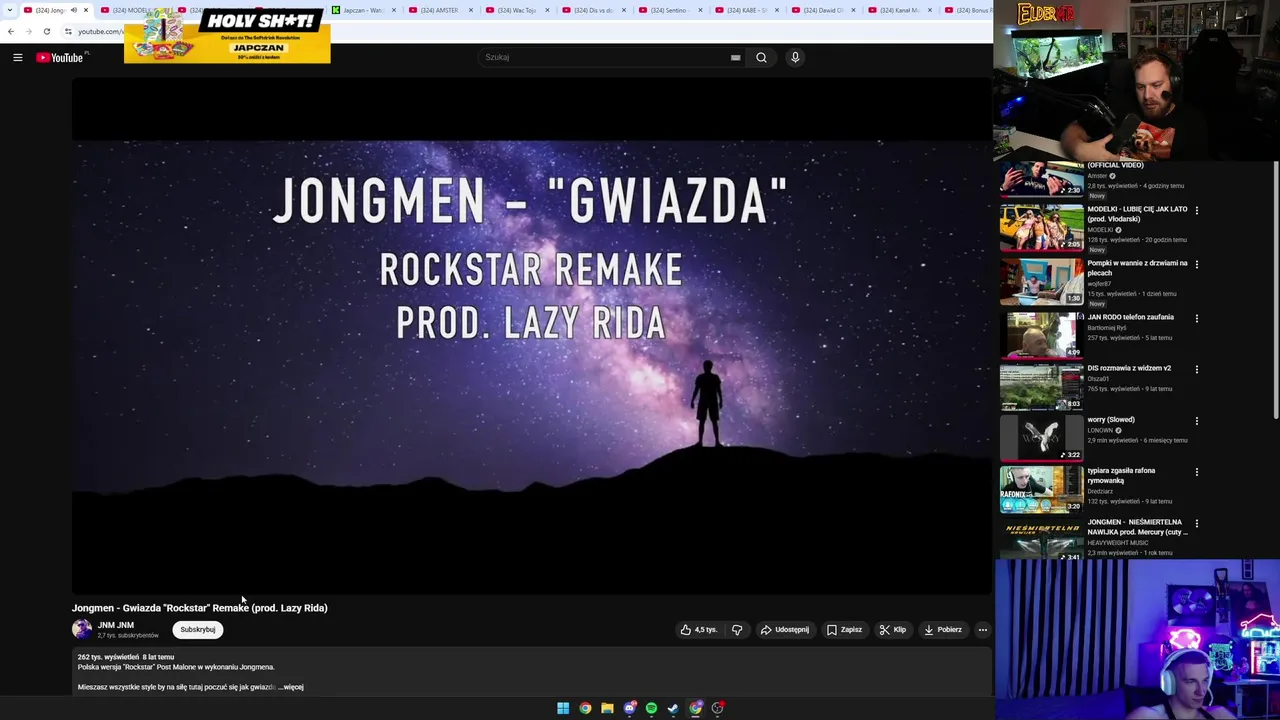Open options menu for typiara zgasiła rafona
Screen dimensions: 1280x720
[1196, 472]
